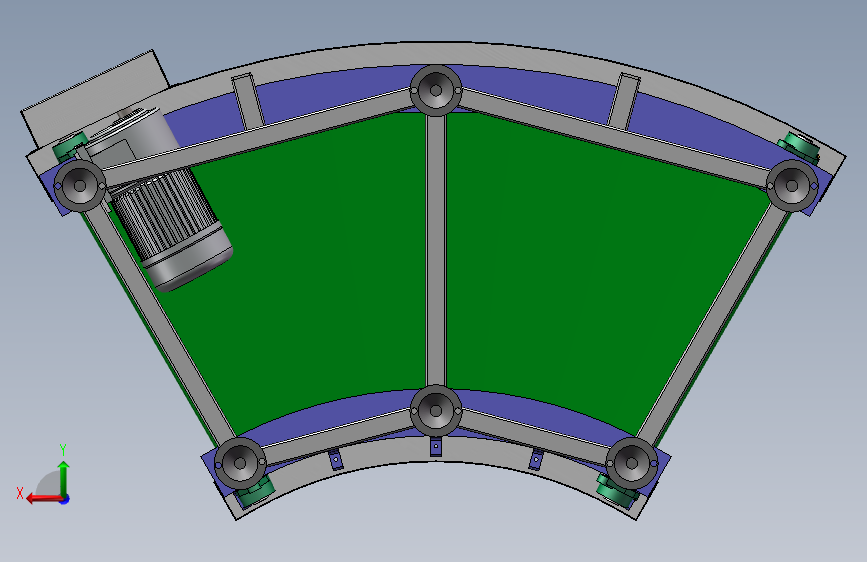Click the red X label on the triad

pyautogui.click(x=20, y=493)
